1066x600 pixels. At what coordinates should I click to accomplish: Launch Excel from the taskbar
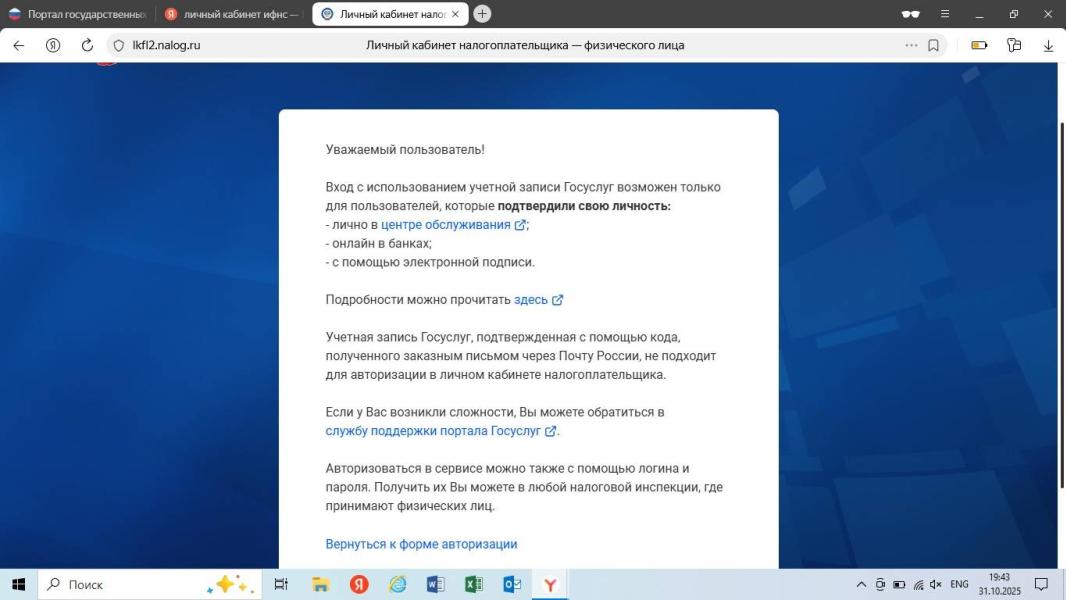474,584
